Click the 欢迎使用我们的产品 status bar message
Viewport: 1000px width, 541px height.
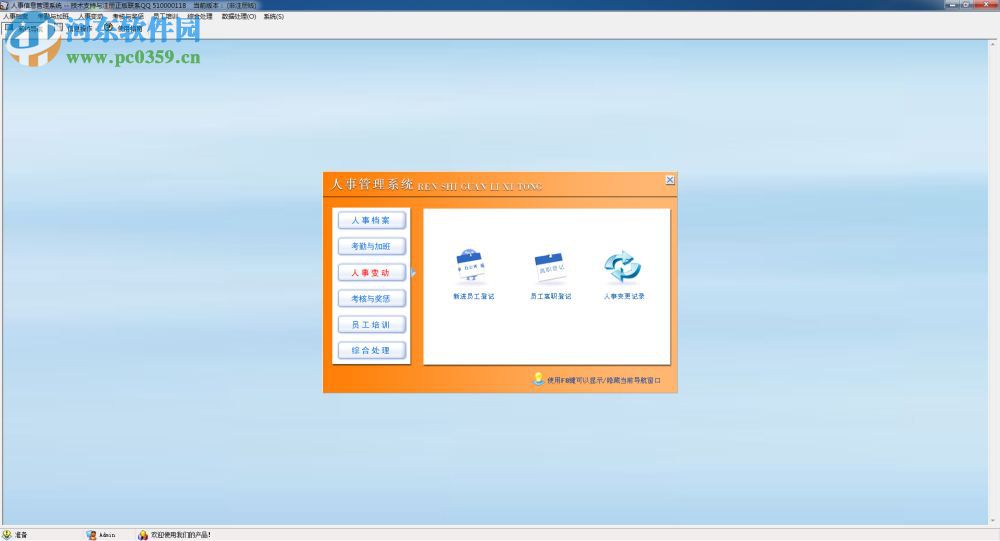pos(180,535)
